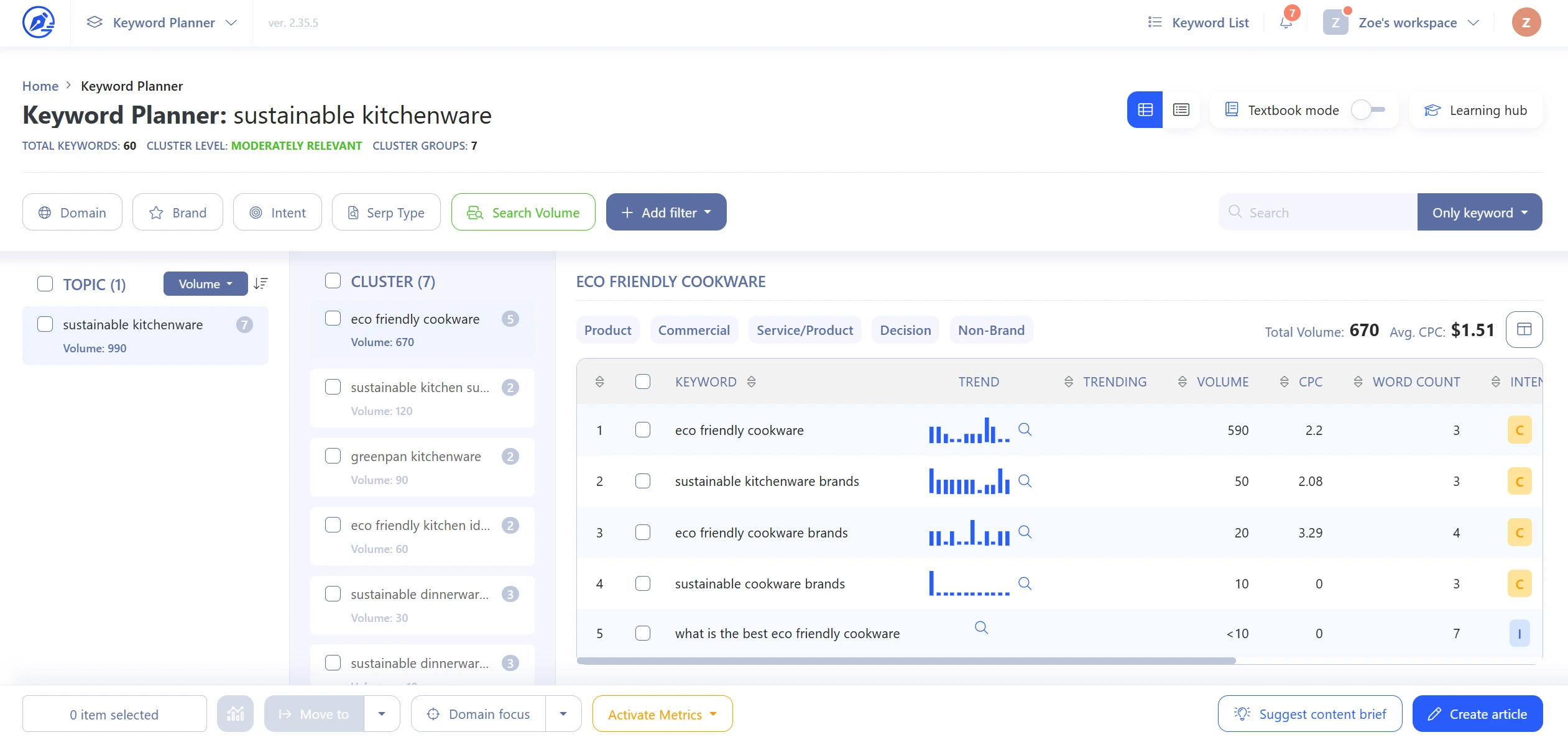This screenshot has height=740, width=1568.
Task: Click the row number sort arrows icon
Action: point(599,381)
